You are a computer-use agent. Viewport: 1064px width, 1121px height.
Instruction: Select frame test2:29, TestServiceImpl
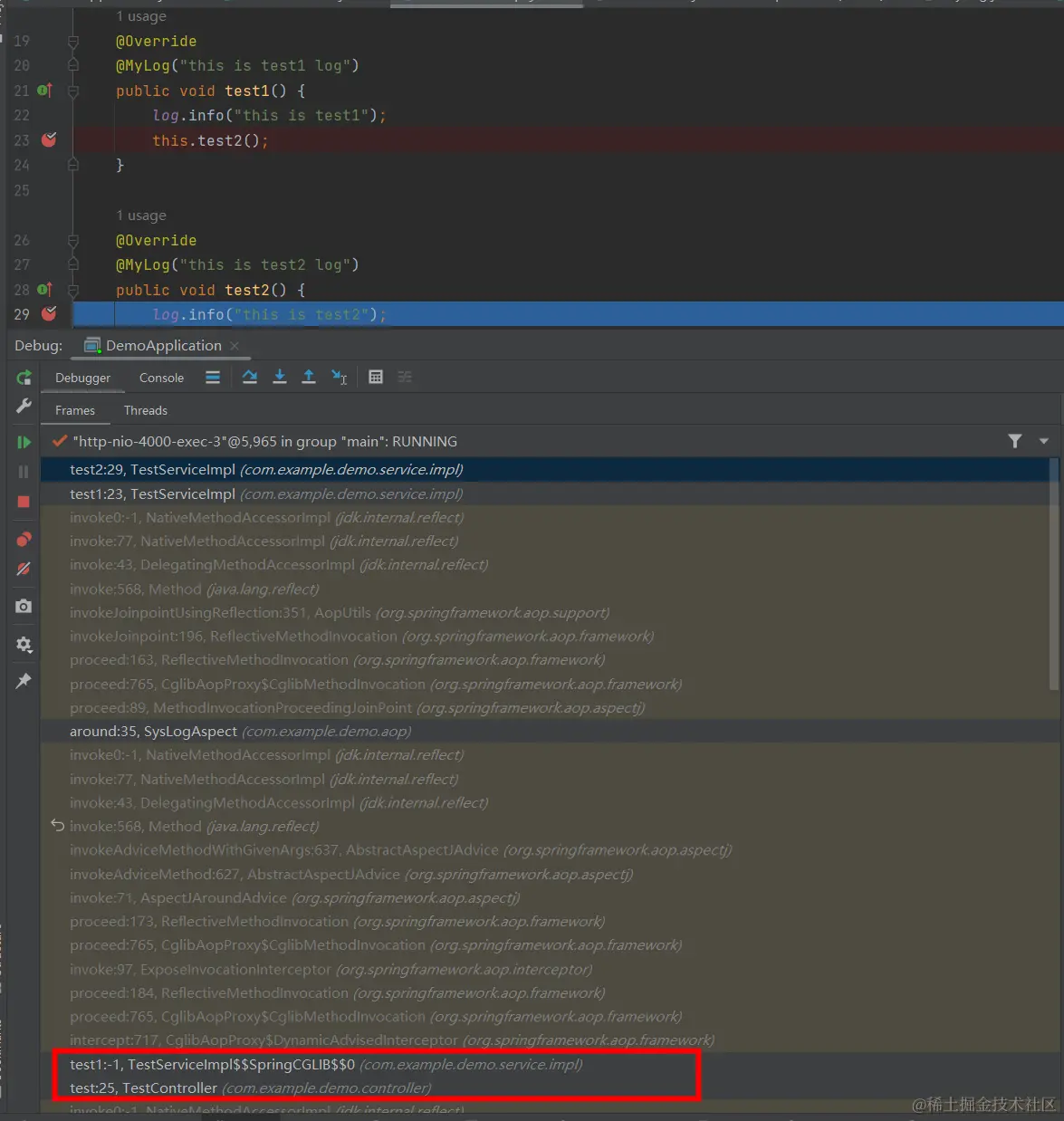coord(544,469)
